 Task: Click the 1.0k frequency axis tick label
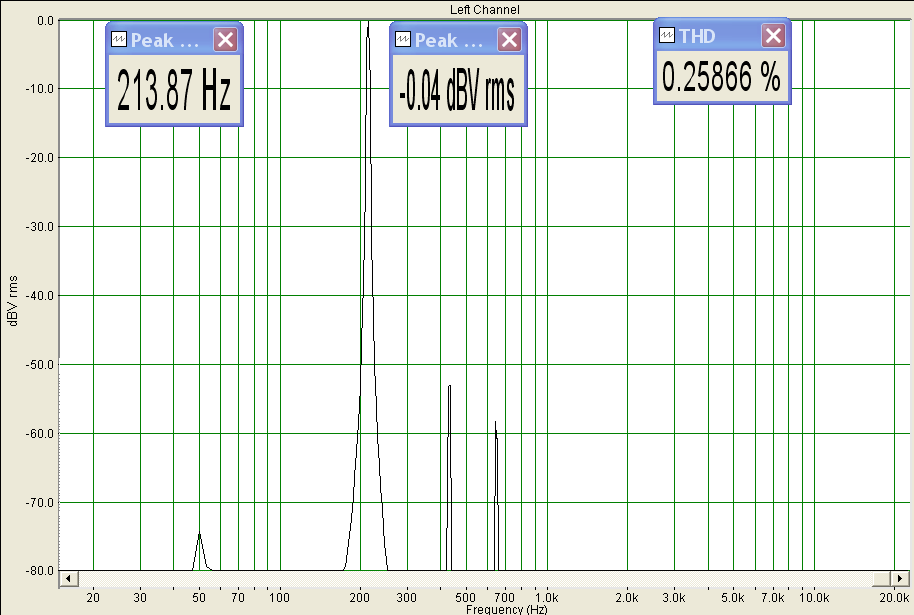[x=547, y=598]
